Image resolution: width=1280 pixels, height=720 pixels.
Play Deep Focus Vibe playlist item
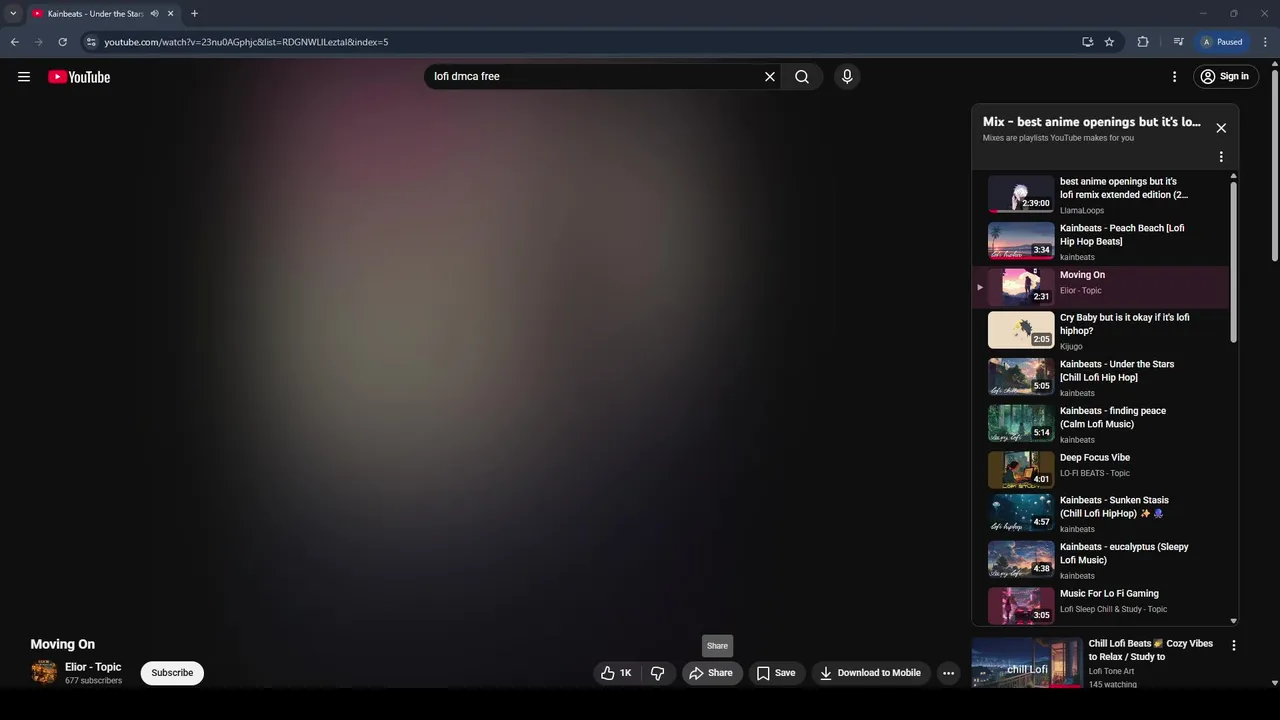[1100, 469]
